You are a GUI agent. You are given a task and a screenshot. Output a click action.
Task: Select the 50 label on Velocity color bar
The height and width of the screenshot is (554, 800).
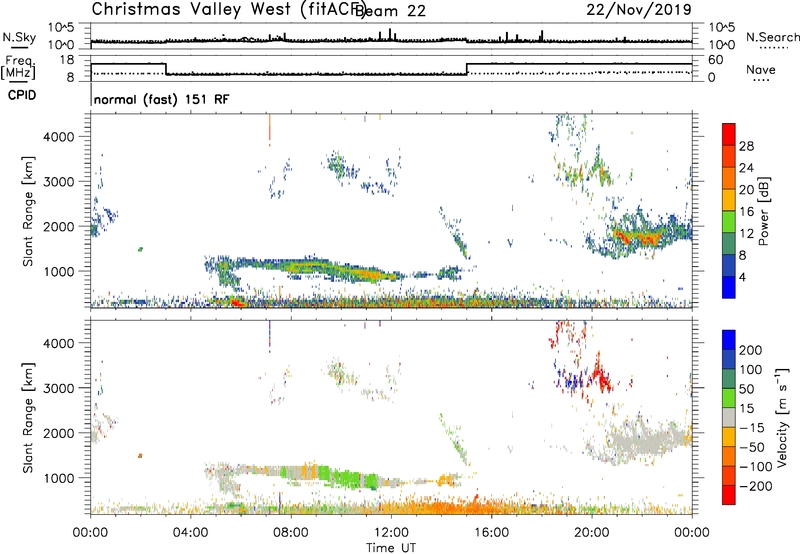point(746,389)
